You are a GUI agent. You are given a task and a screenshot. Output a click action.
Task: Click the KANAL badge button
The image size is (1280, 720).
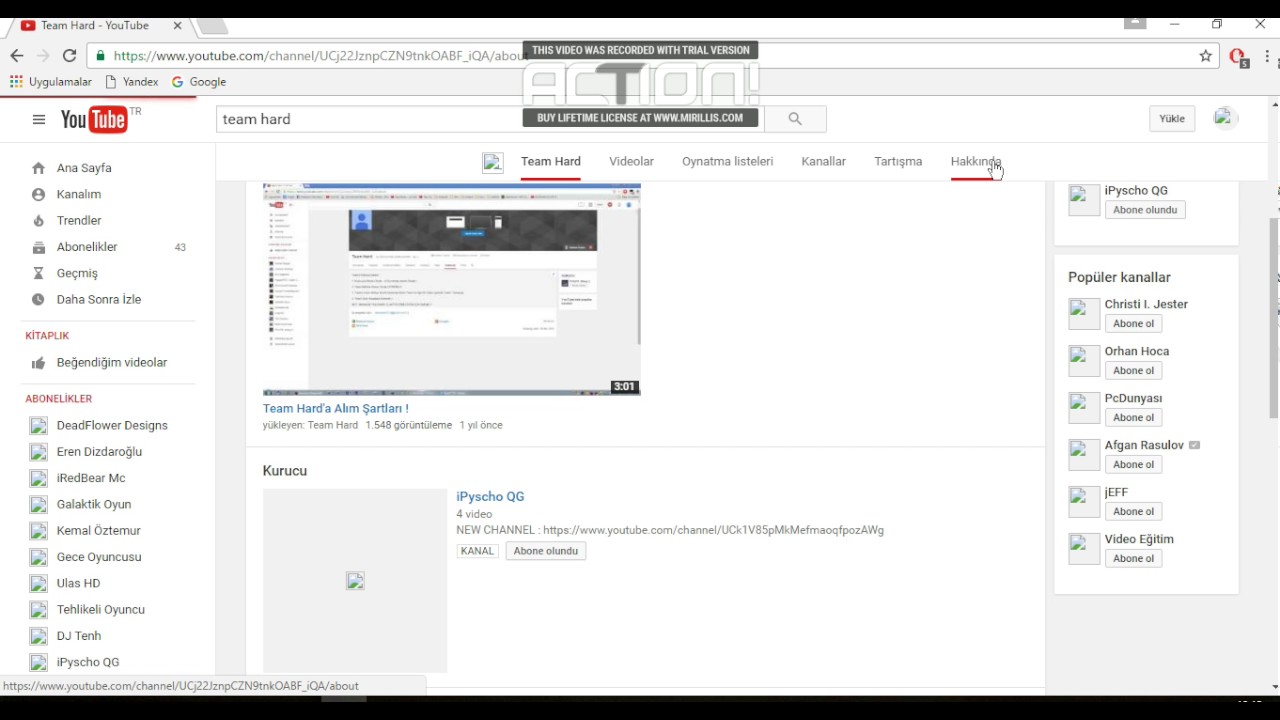477,551
